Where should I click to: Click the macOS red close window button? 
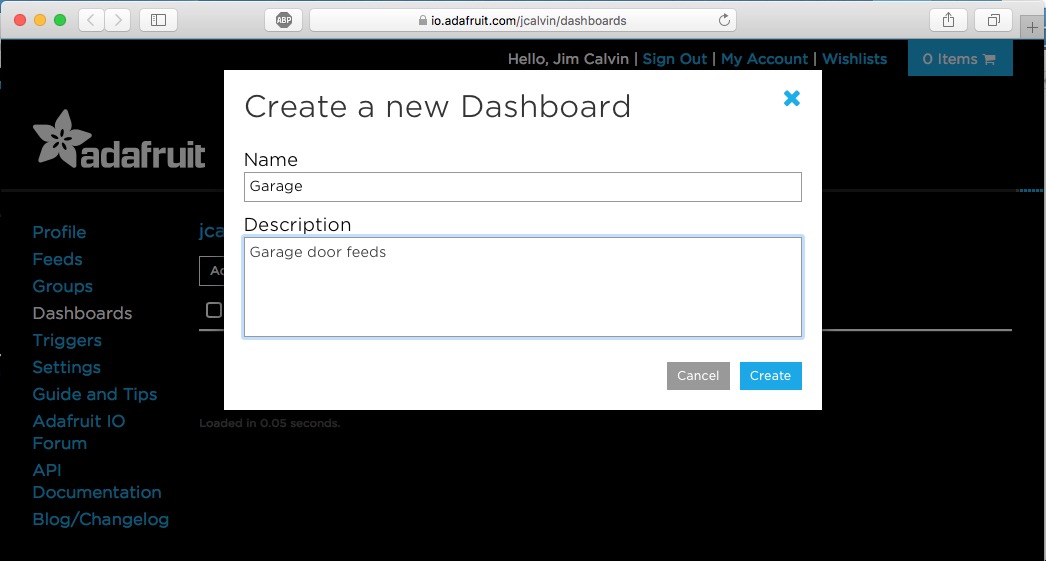[20, 20]
